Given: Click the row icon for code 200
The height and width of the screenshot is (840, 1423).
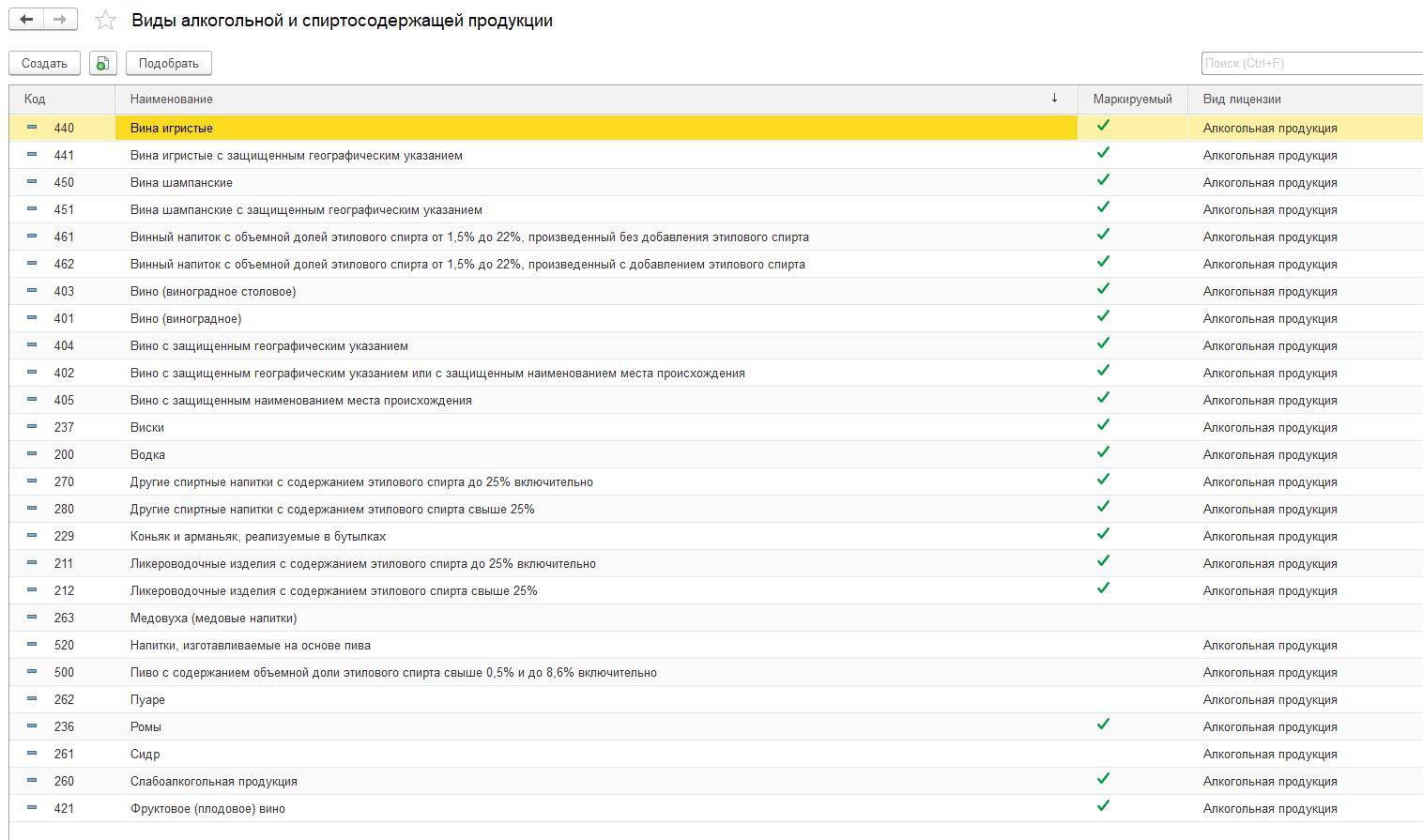Looking at the screenshot, I should (x=32, y=453).
